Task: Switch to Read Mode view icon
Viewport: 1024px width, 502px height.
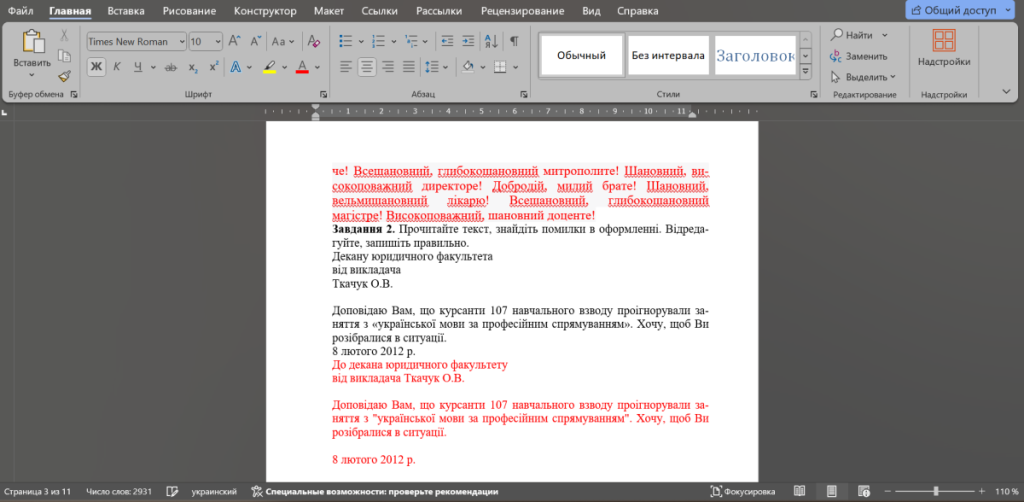Action: (799, 492)
